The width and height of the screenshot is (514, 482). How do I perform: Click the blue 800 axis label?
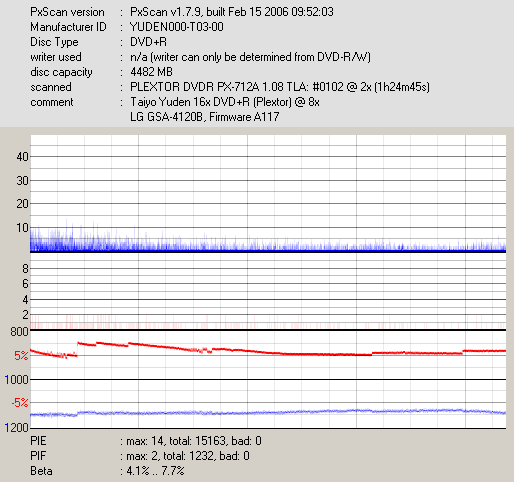[19, 332]
